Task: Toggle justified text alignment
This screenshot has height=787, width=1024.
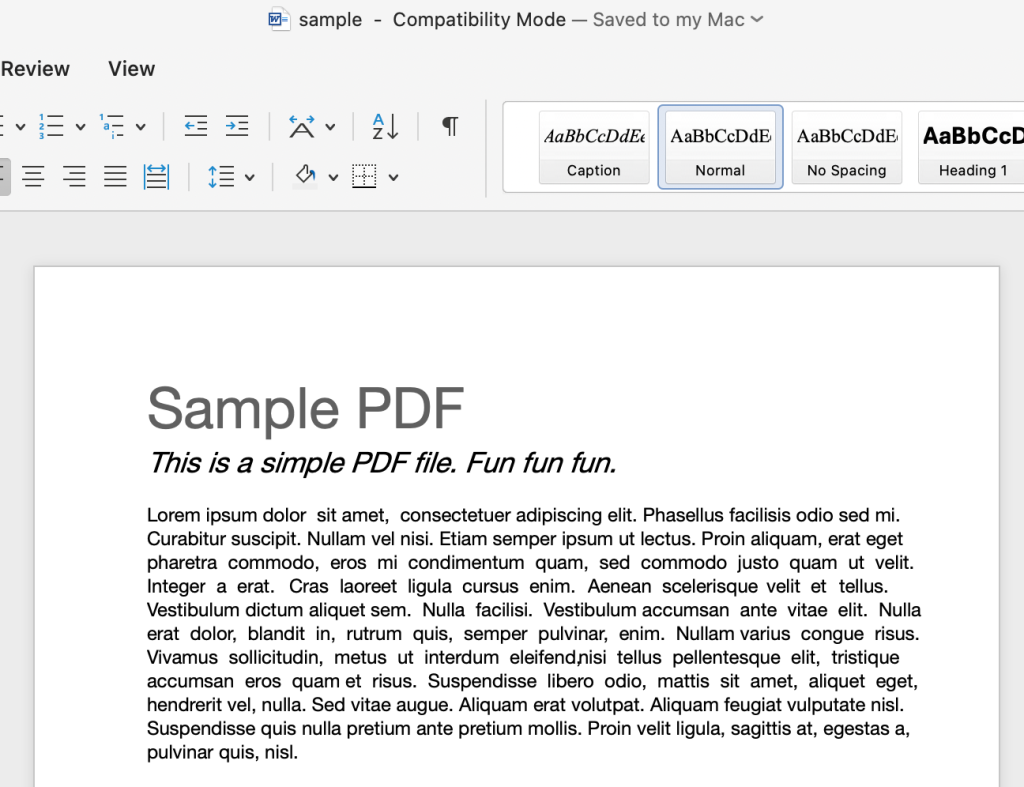Action: tap(114, 177)
